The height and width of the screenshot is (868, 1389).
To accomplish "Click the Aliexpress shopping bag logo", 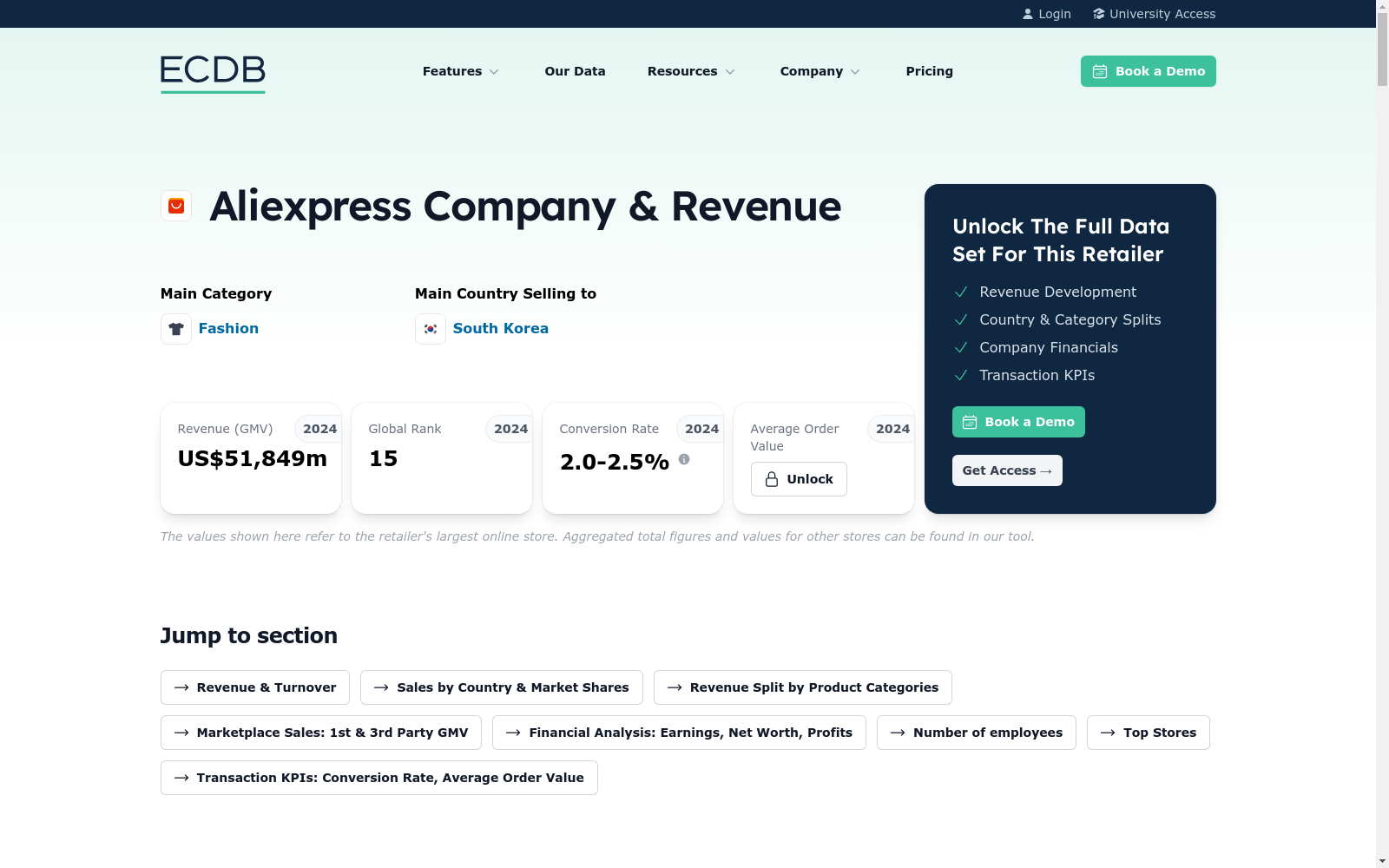I will pos(176,206).
